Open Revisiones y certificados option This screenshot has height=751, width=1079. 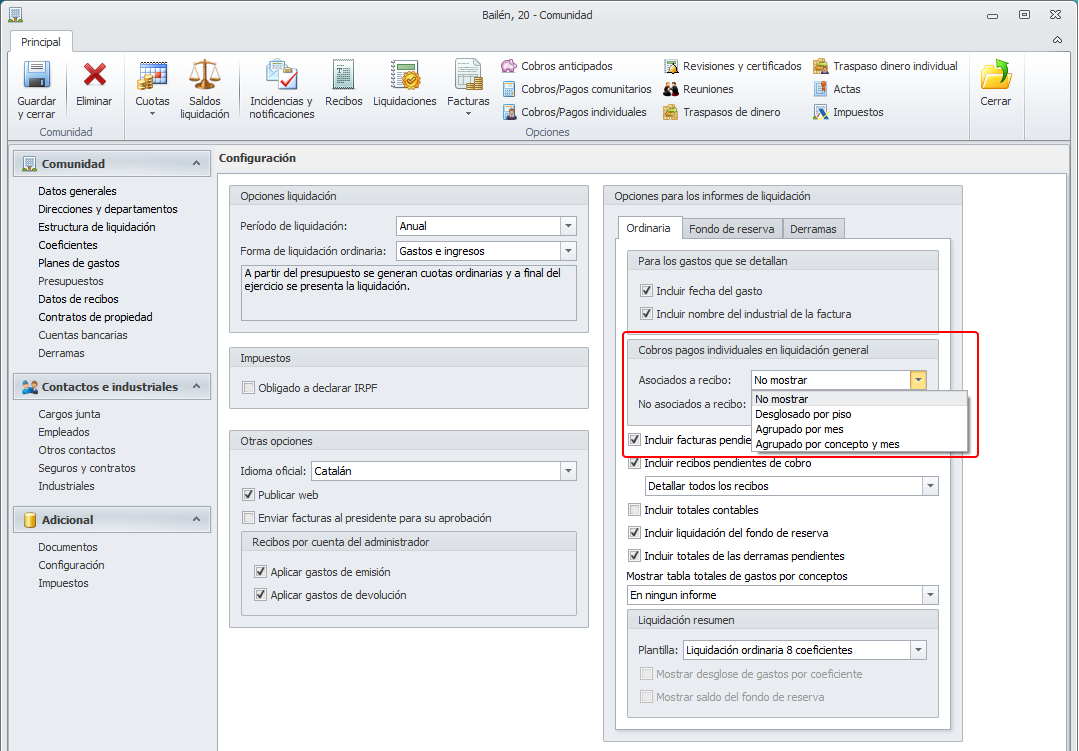coord(732,66)
